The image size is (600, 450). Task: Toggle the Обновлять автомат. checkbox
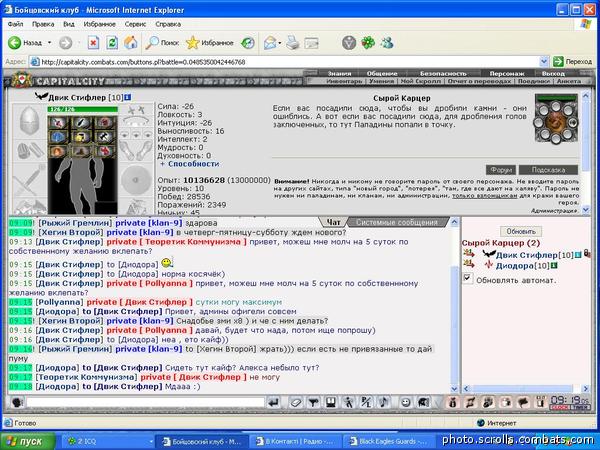(x=467, y=278)
